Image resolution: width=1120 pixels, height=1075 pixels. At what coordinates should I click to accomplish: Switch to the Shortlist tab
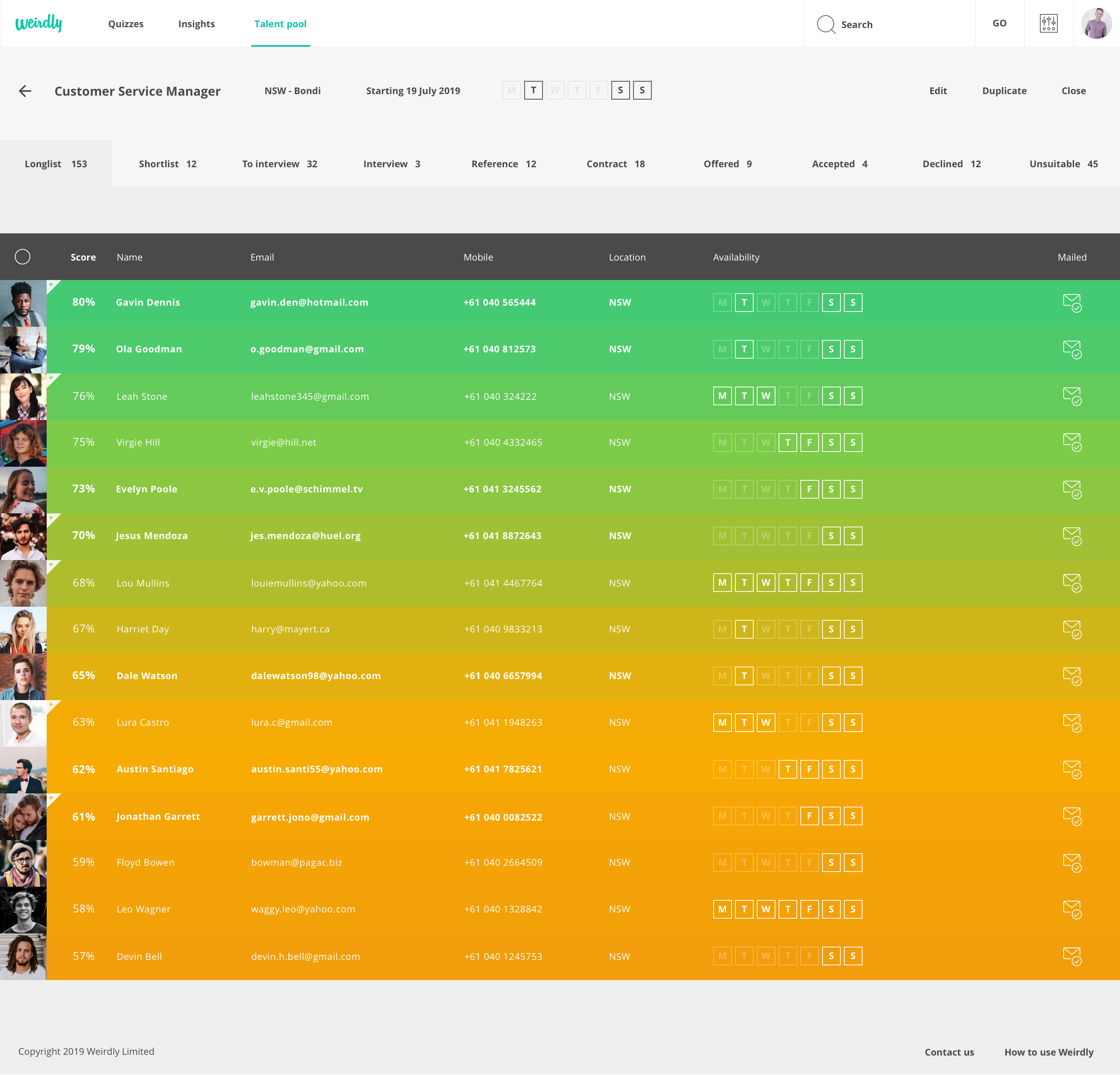click(168, 164)
